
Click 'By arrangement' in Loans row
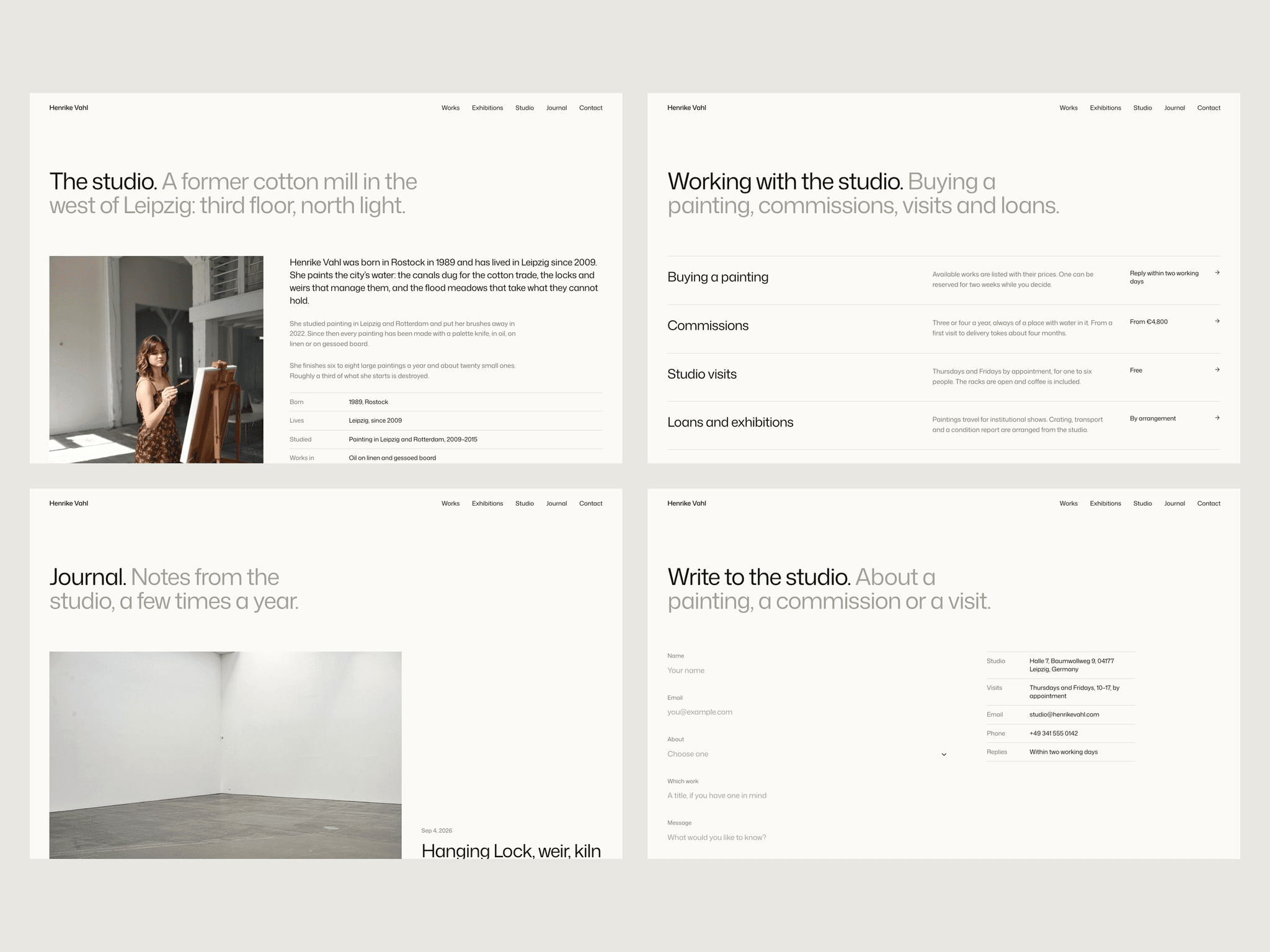pyautogui.click(x=1153, y=418)
